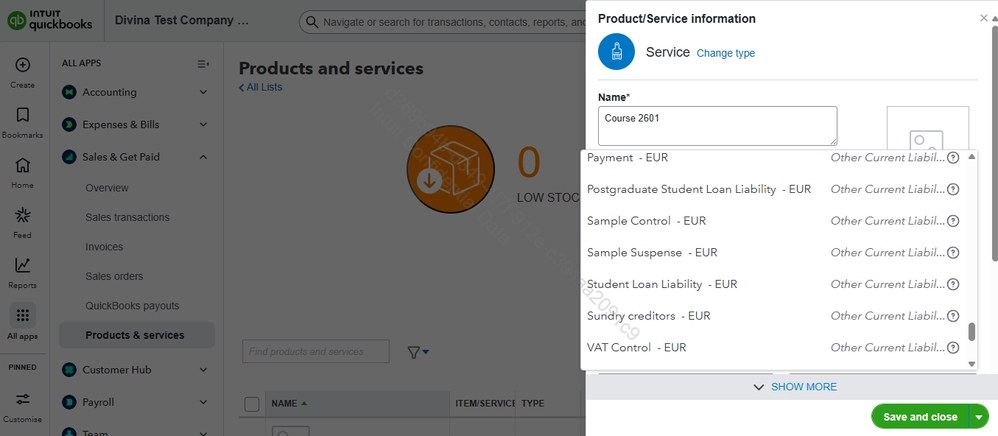Screen dimensions: 998x436
Task: Click the Create plus icon
Action: coord(22,66)
